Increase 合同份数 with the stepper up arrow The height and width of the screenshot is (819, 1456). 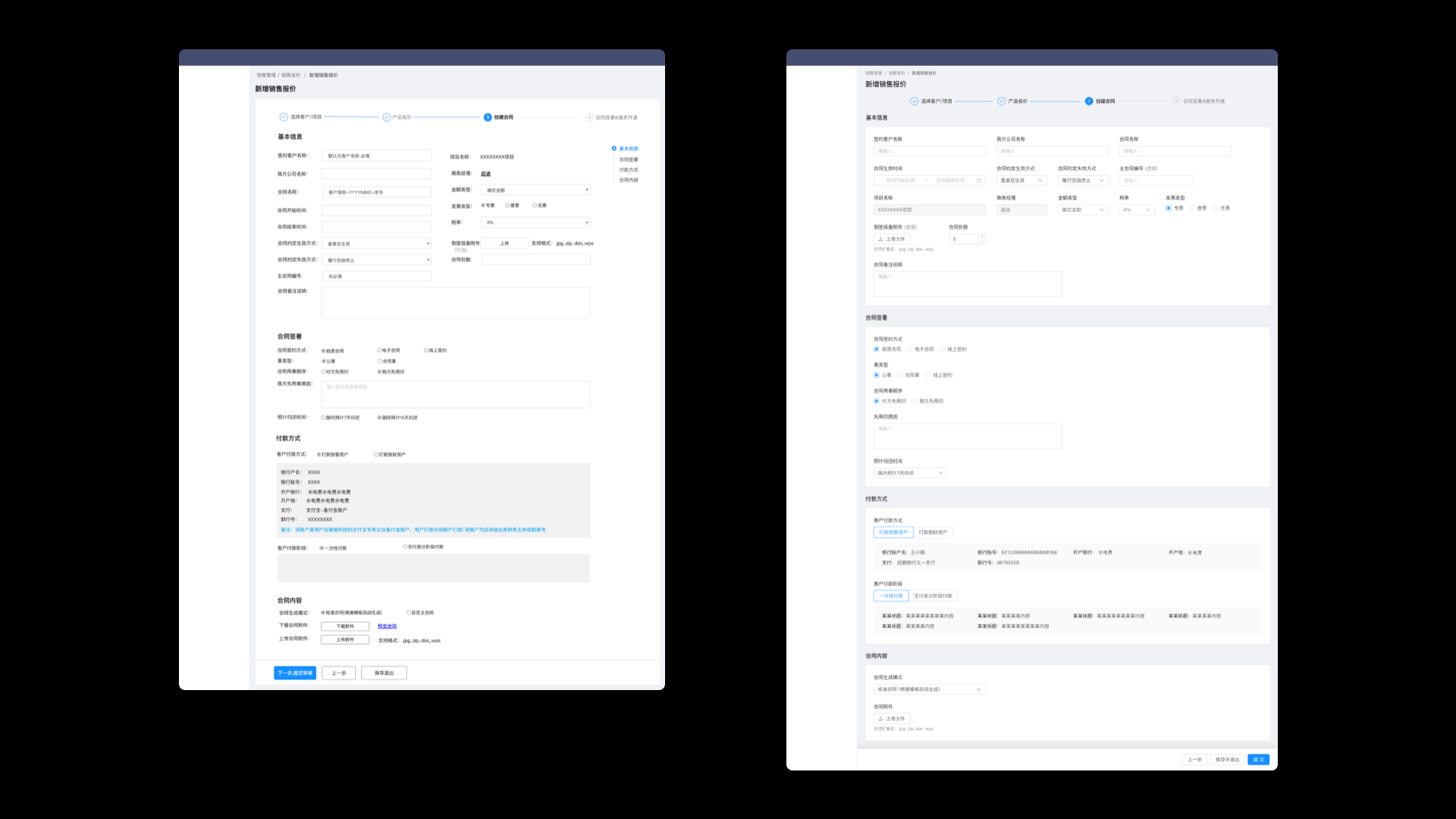[982, 237]
